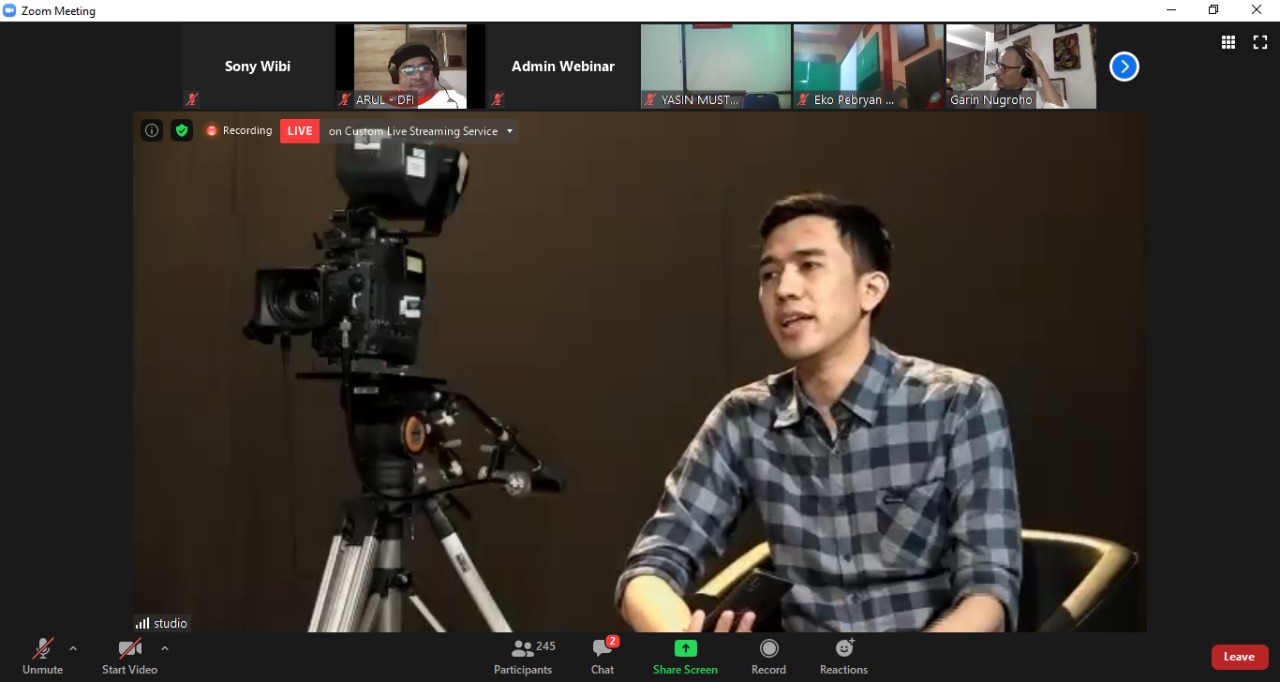Click the Zoom Meeting title bar icon
1280x682 pixels.
click(10, 10)
